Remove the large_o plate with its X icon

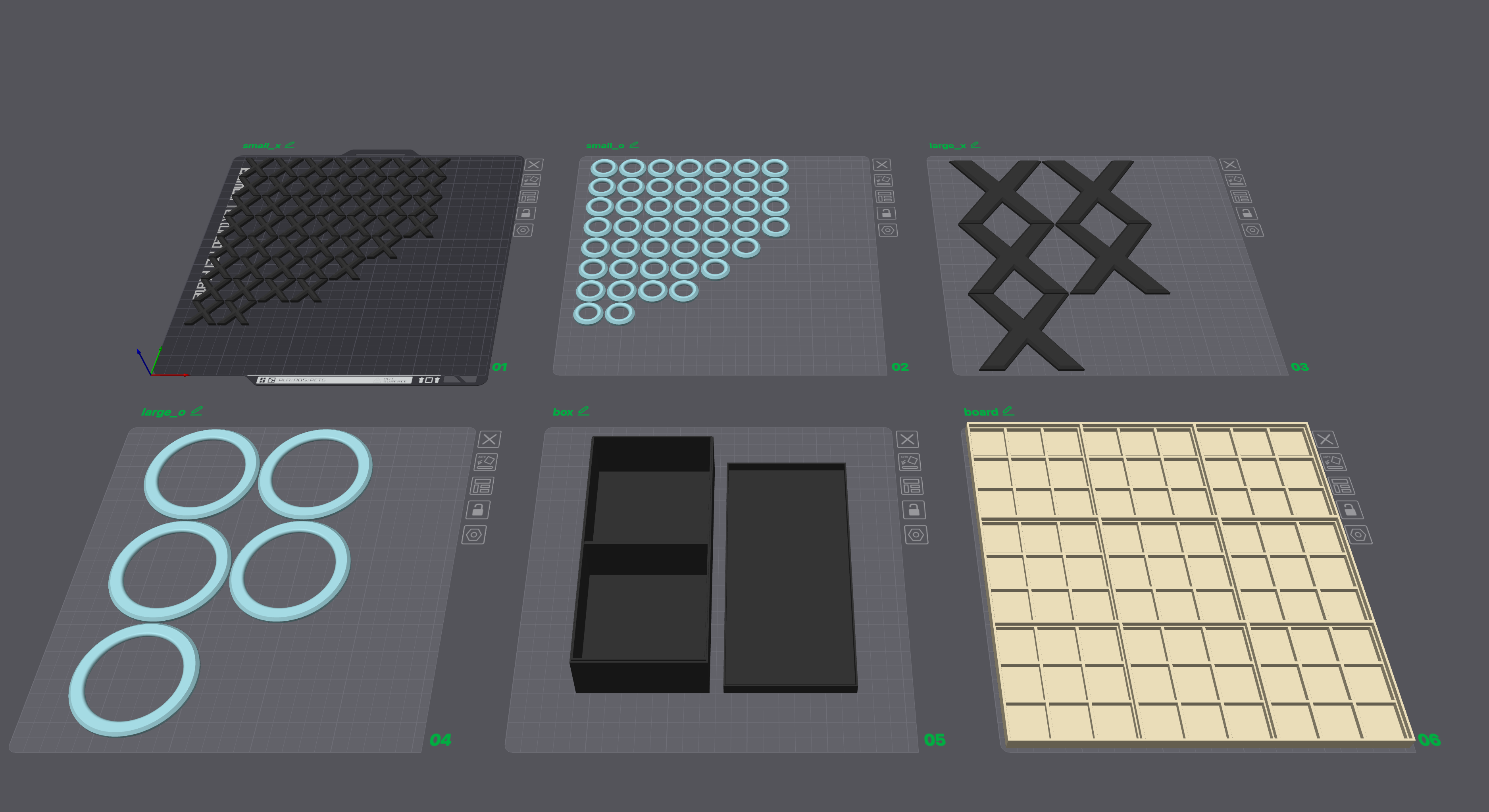(x=490, y=439)
